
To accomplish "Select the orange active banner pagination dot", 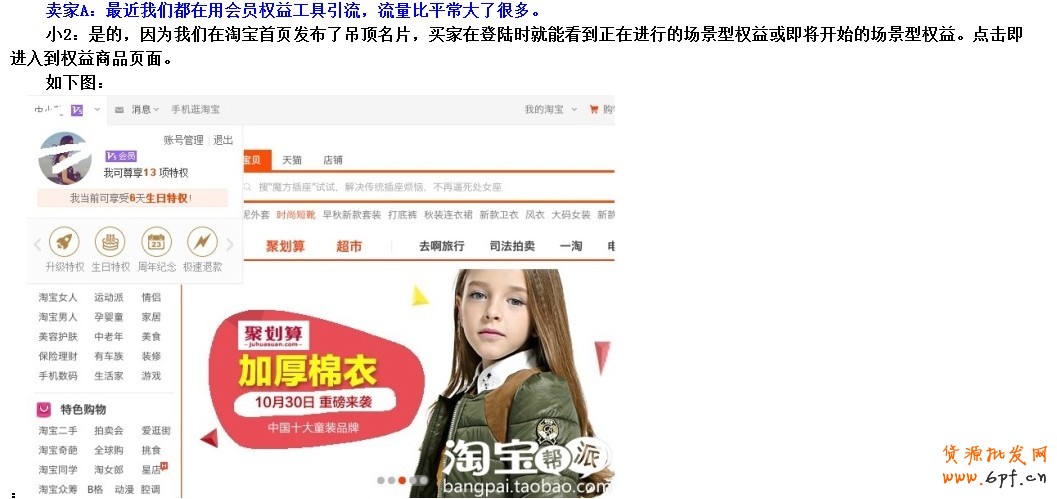I will (402, 481).
